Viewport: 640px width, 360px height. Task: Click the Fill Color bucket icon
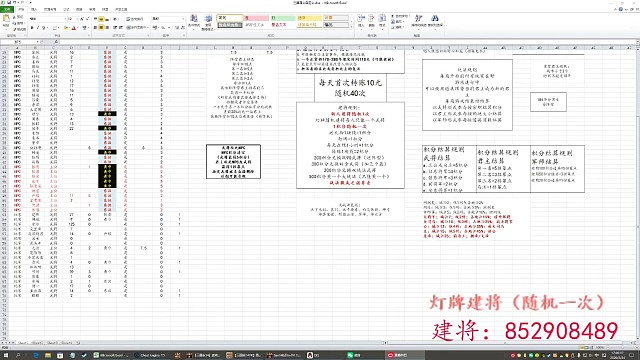[66, 28]
